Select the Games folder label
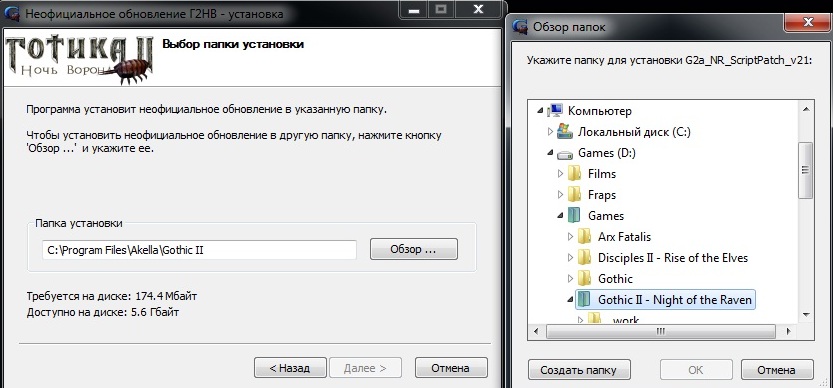Viewport: 833px width, 388px height. [606, 216]
